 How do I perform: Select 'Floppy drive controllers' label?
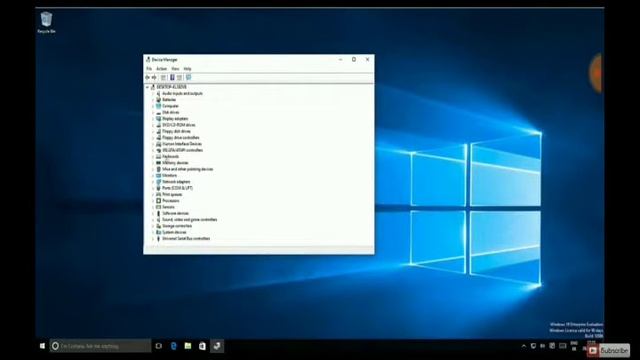coord(181,138)
